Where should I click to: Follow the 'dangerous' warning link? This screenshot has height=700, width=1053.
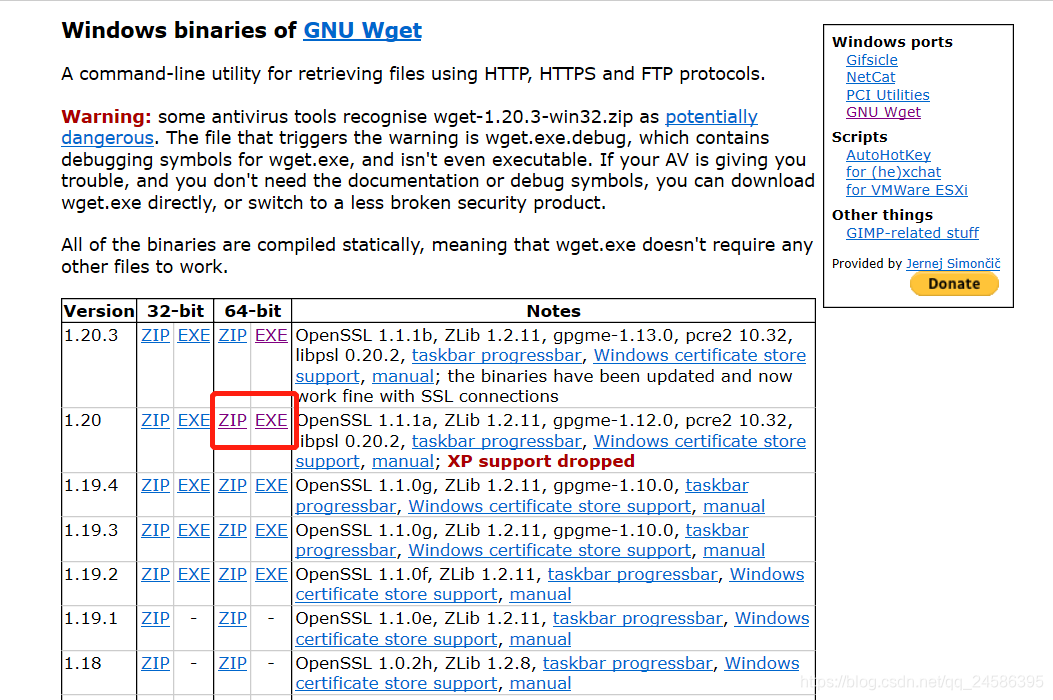[107, 138]
